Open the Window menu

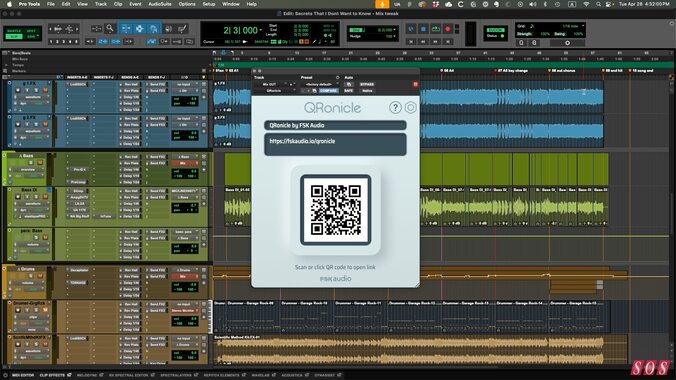pyautogui.click(x=231, y=4)
